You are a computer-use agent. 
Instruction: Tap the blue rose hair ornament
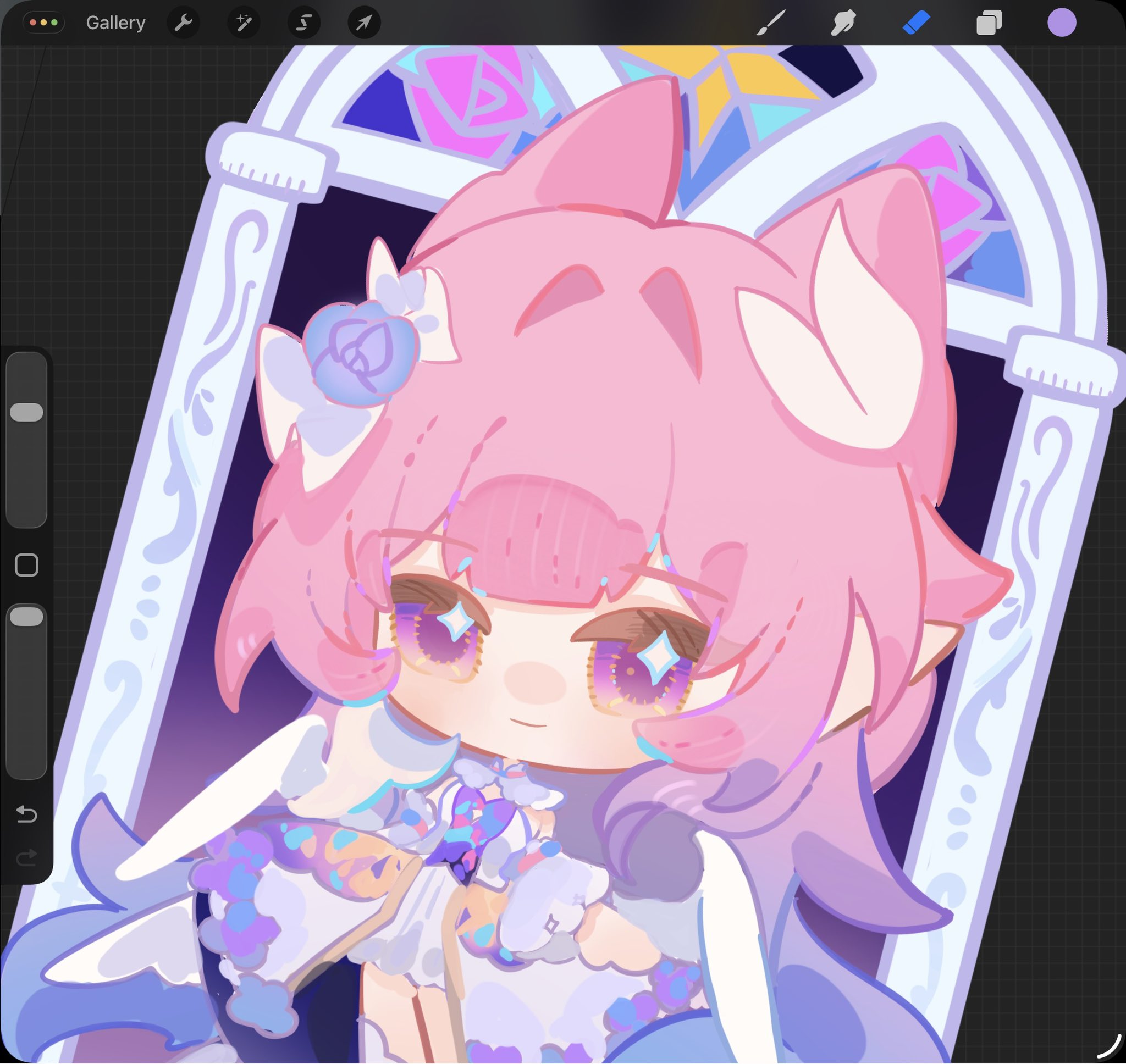tap(361, 353)
